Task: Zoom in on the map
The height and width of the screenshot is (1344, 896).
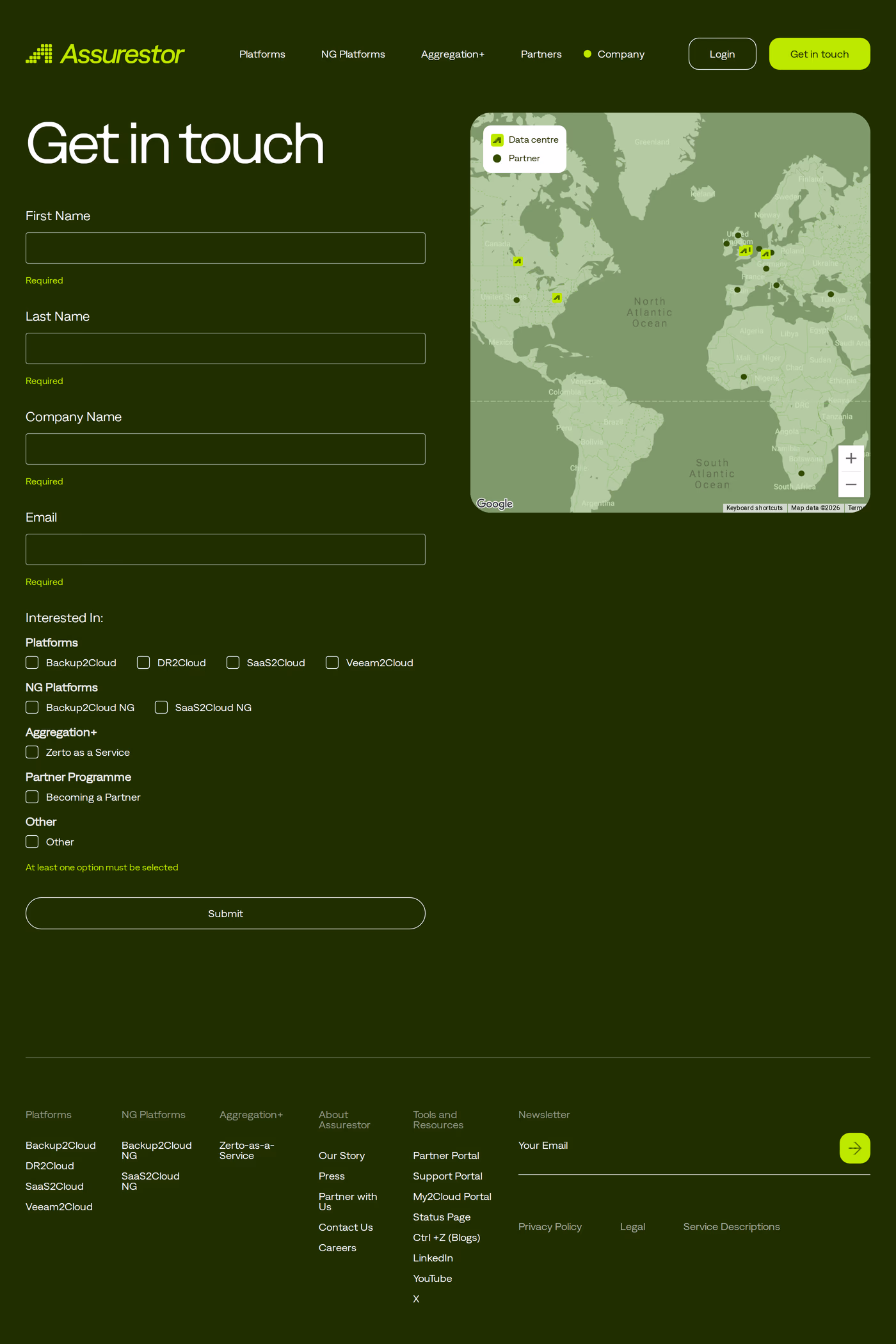Action: pyautogui.click(x=851, y=458)
